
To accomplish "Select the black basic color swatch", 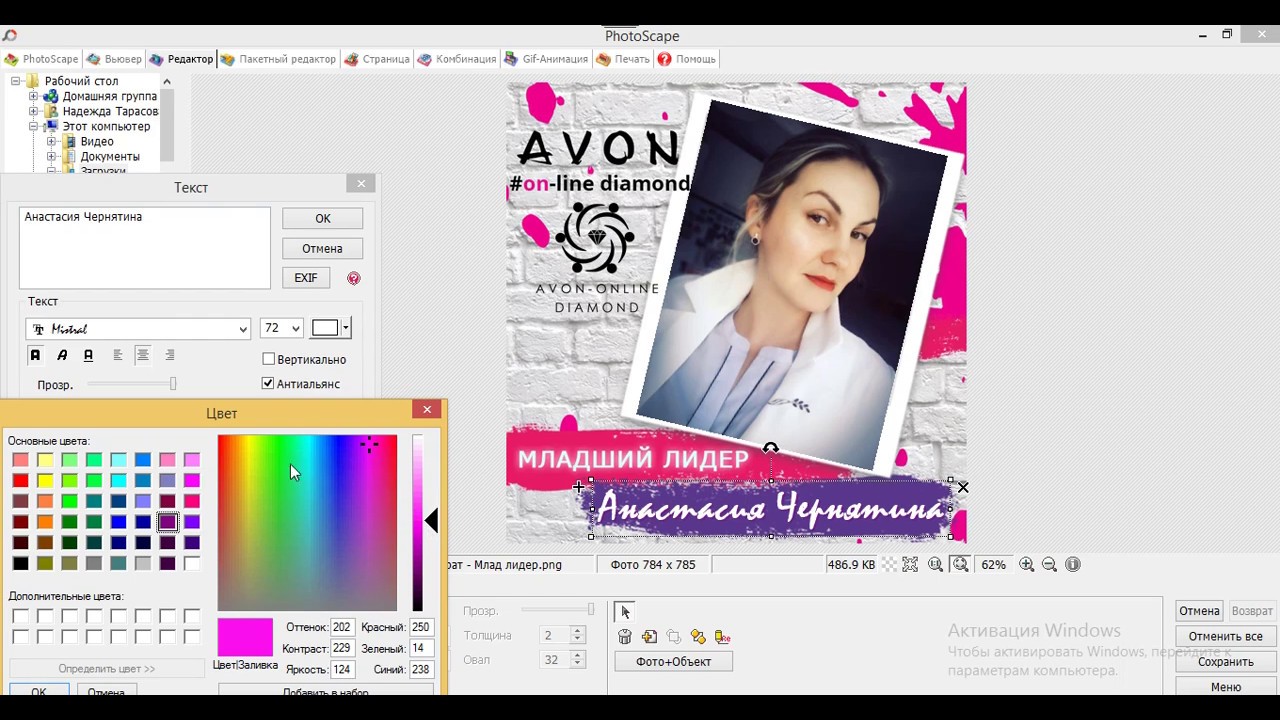I will (x=20, y=563).
